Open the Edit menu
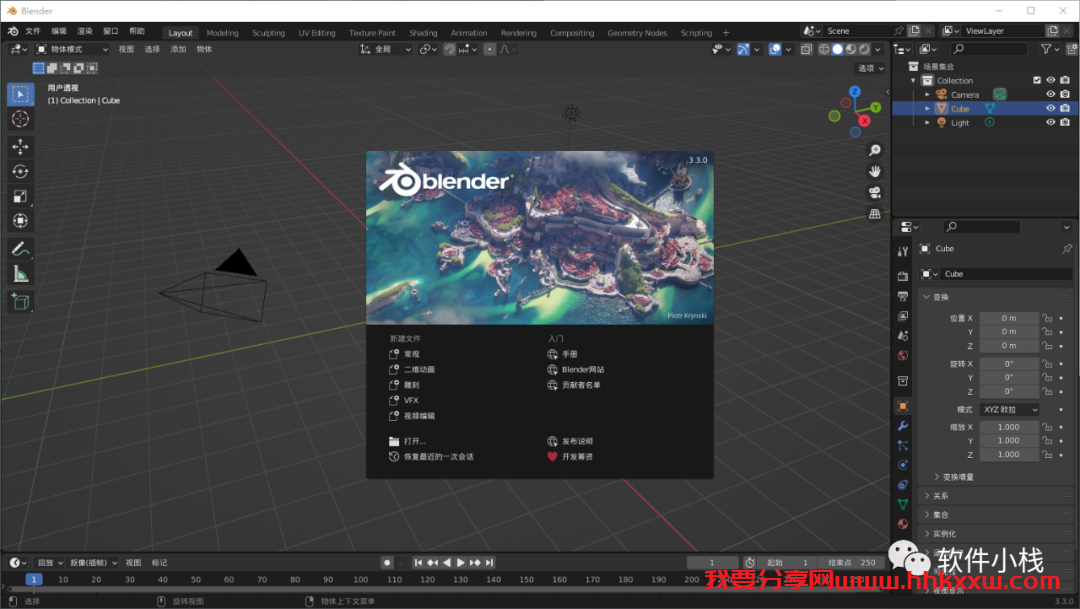The height and width of the screenshot is (609, 1080). coord(59,32)
